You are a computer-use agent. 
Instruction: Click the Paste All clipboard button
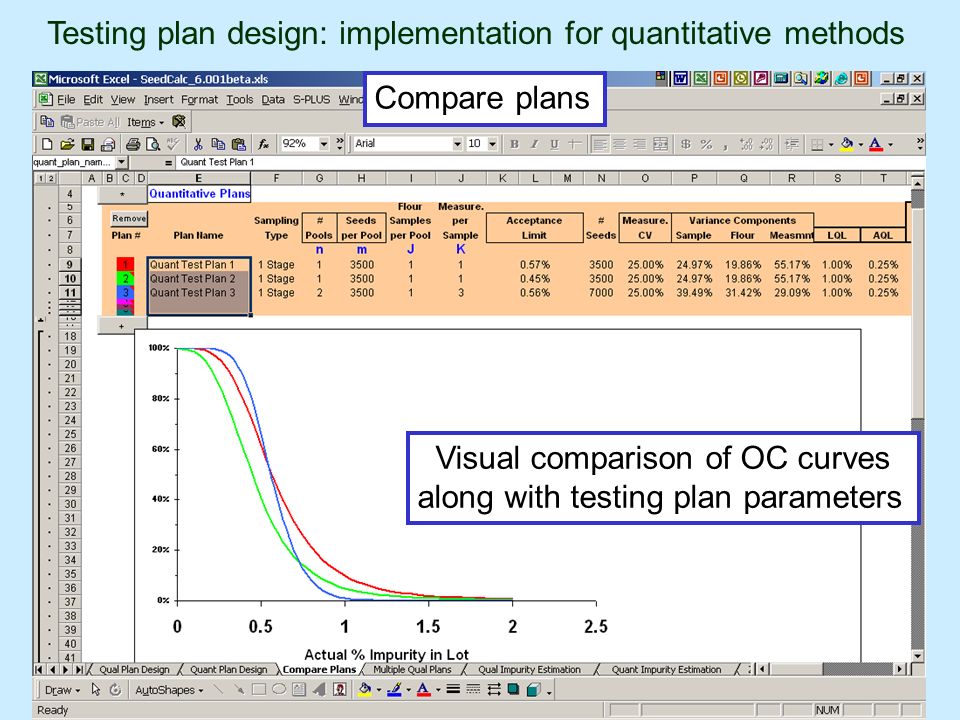tap(90, 122)
